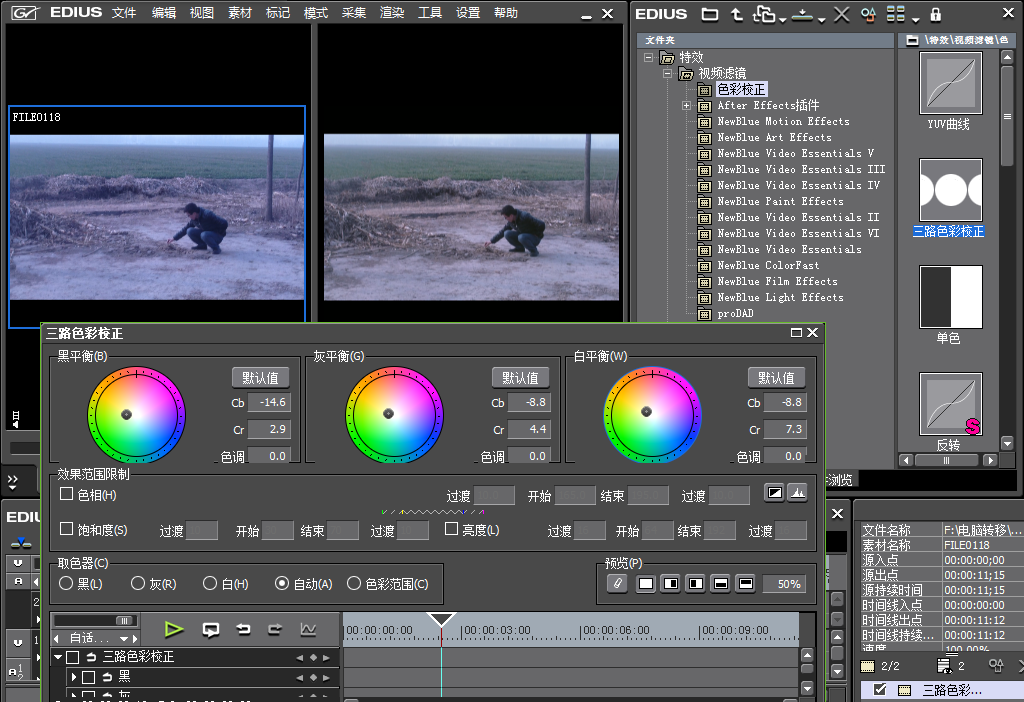Click 默认值 button under black balance

coord(261,378)
